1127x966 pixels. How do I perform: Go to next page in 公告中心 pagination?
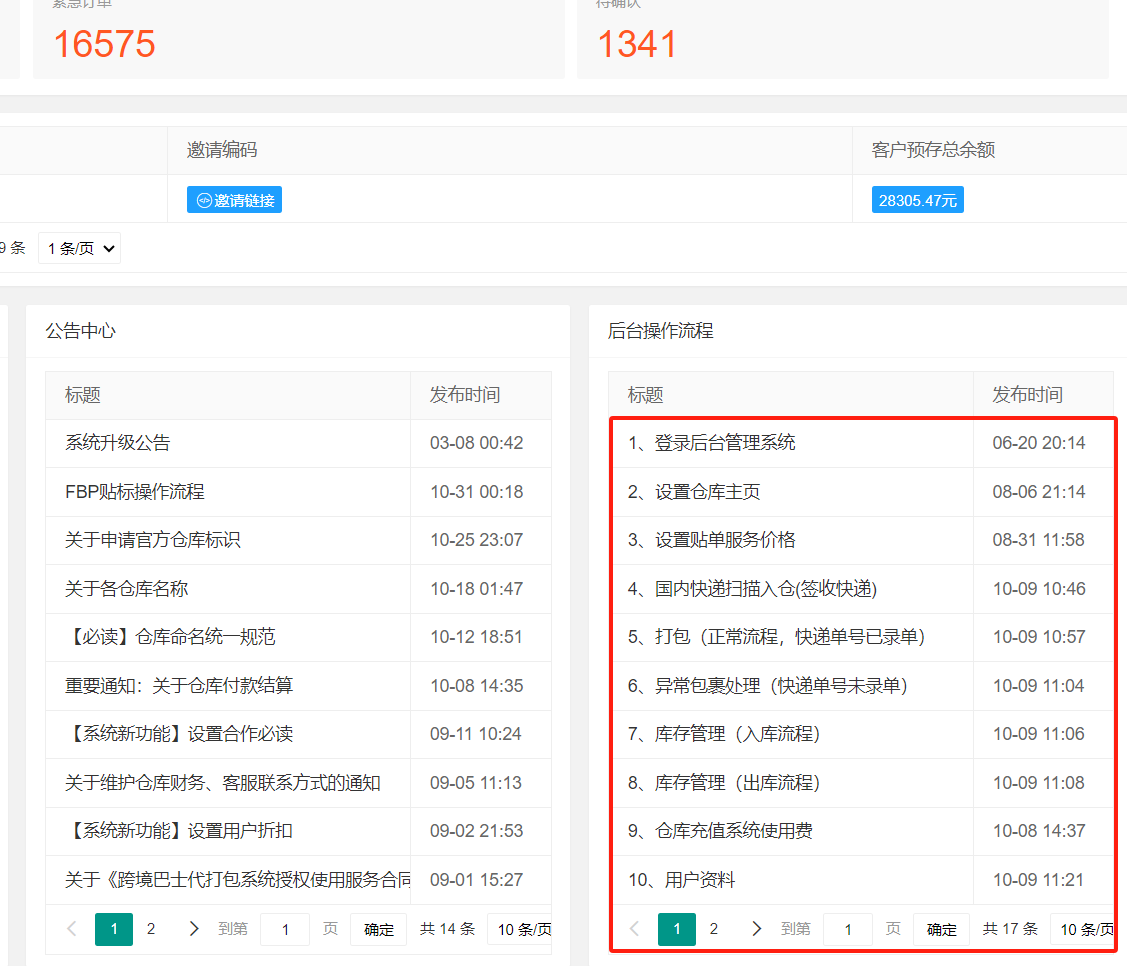coord(193,929)
